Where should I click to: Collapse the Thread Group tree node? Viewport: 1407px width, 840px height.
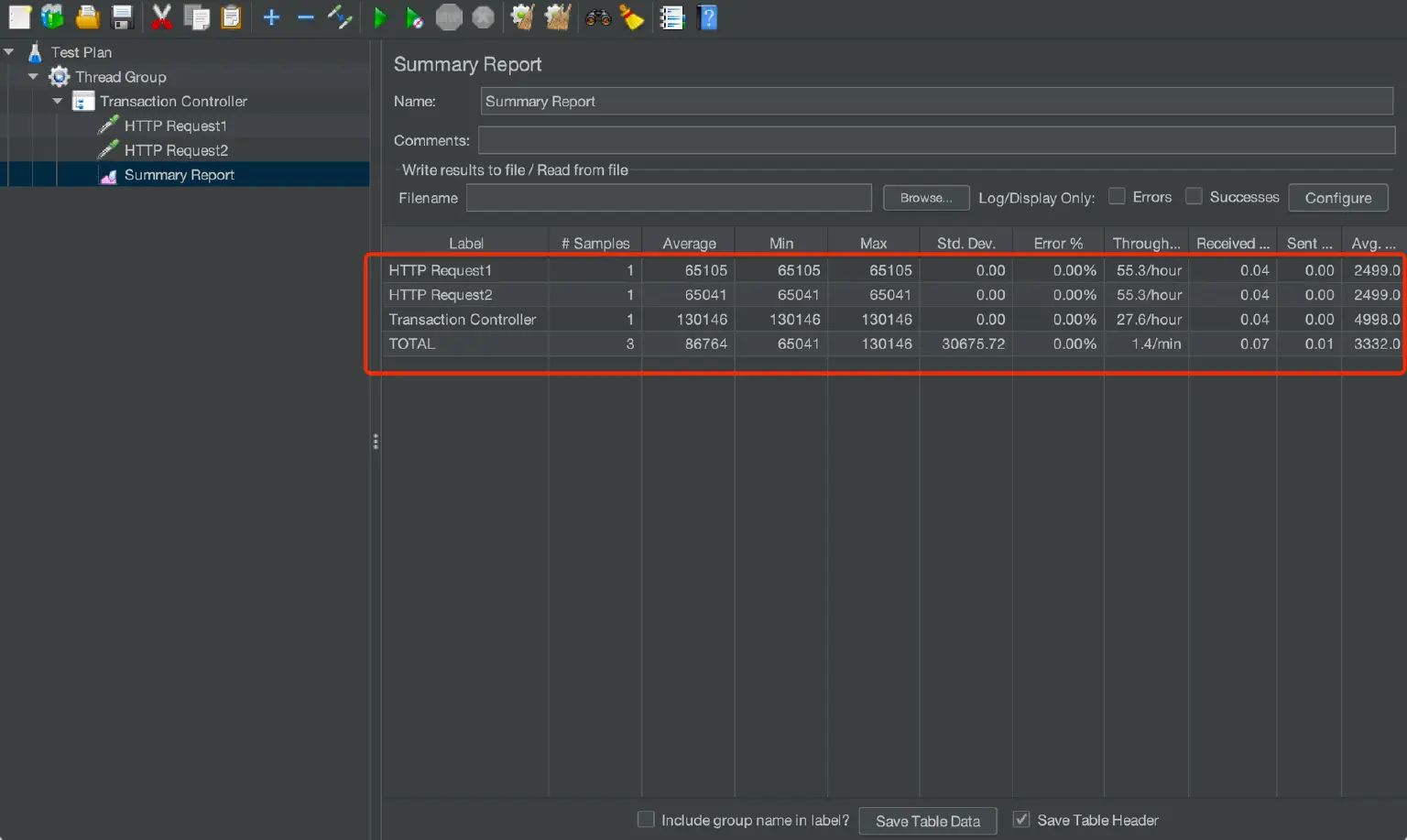click(32, 76)
